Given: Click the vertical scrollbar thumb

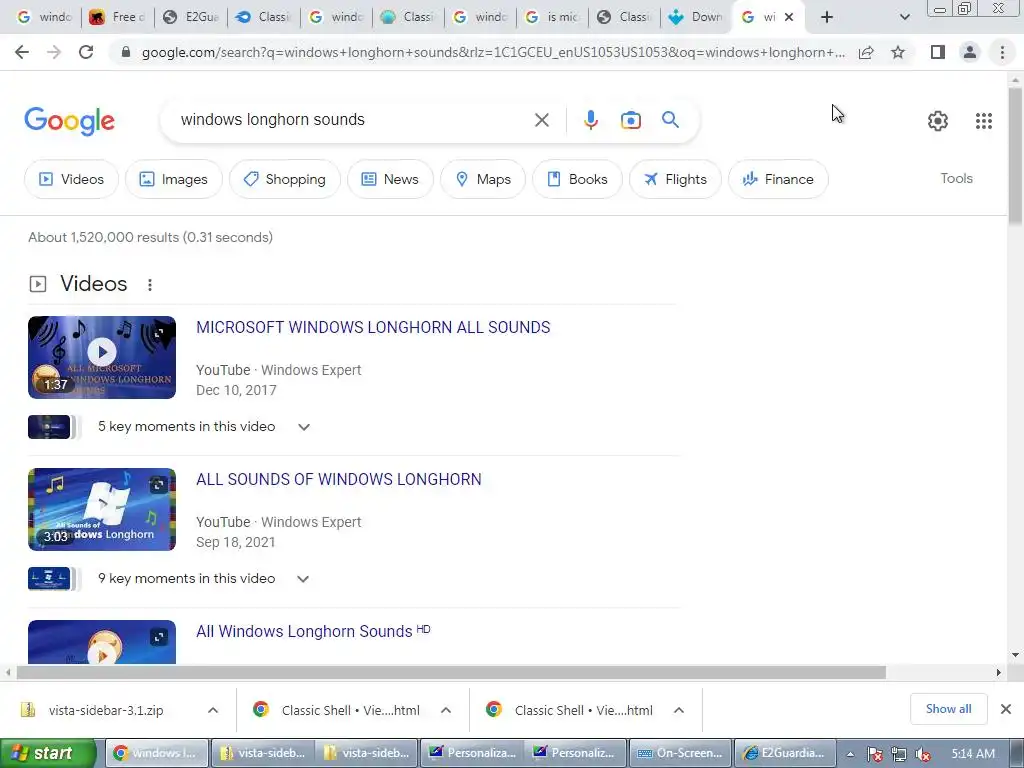Looking at the screenshot, I should tap(1015, 157).
